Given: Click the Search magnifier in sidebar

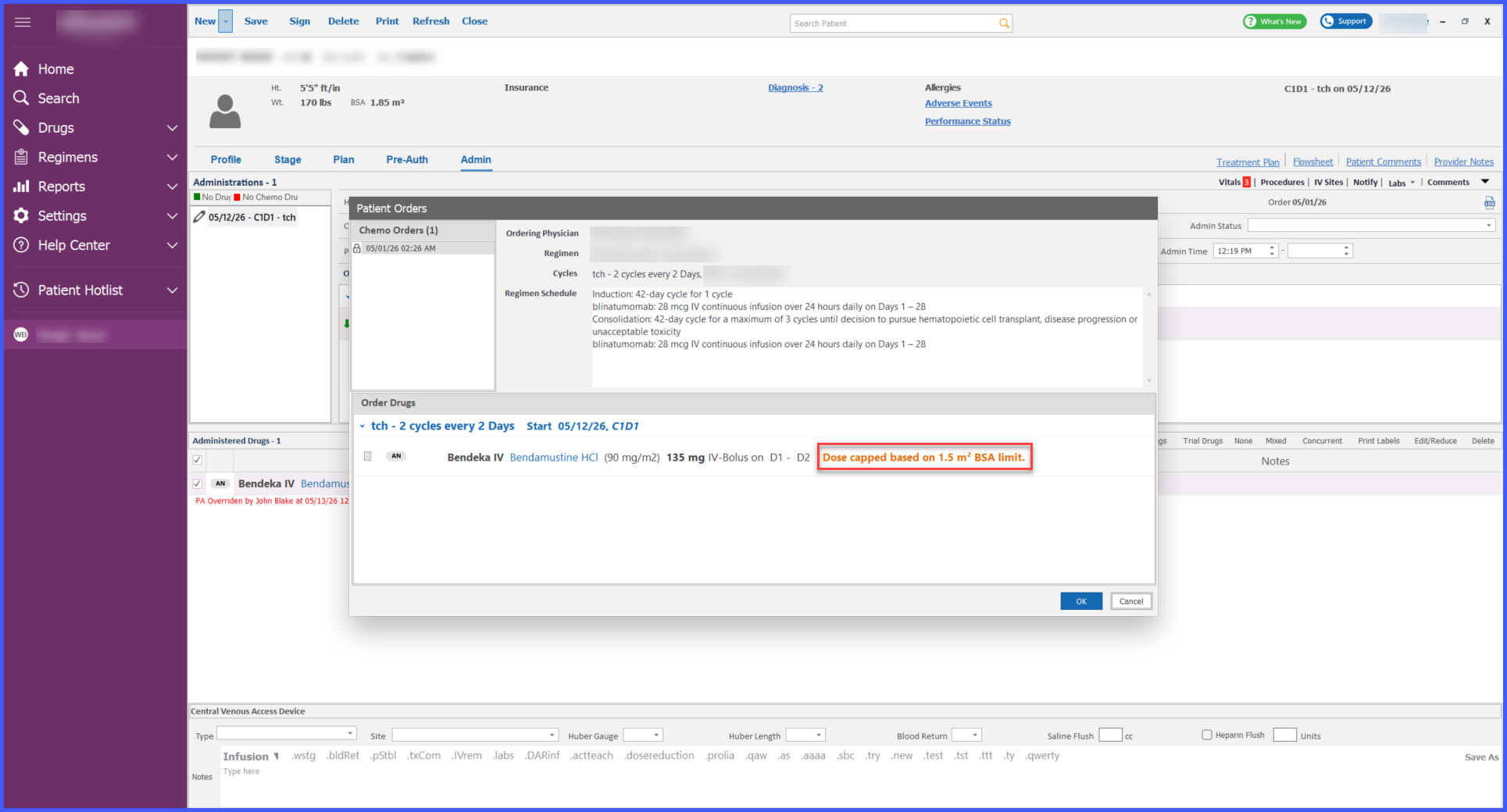Looking at the screenshot, I should pyautogui.click(x=21, y=98).
